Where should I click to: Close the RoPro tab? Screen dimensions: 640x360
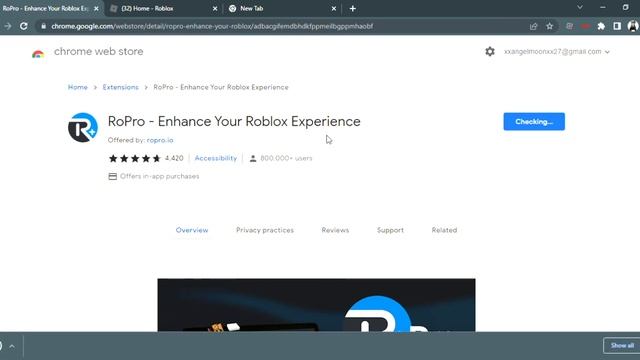(96, 8)
